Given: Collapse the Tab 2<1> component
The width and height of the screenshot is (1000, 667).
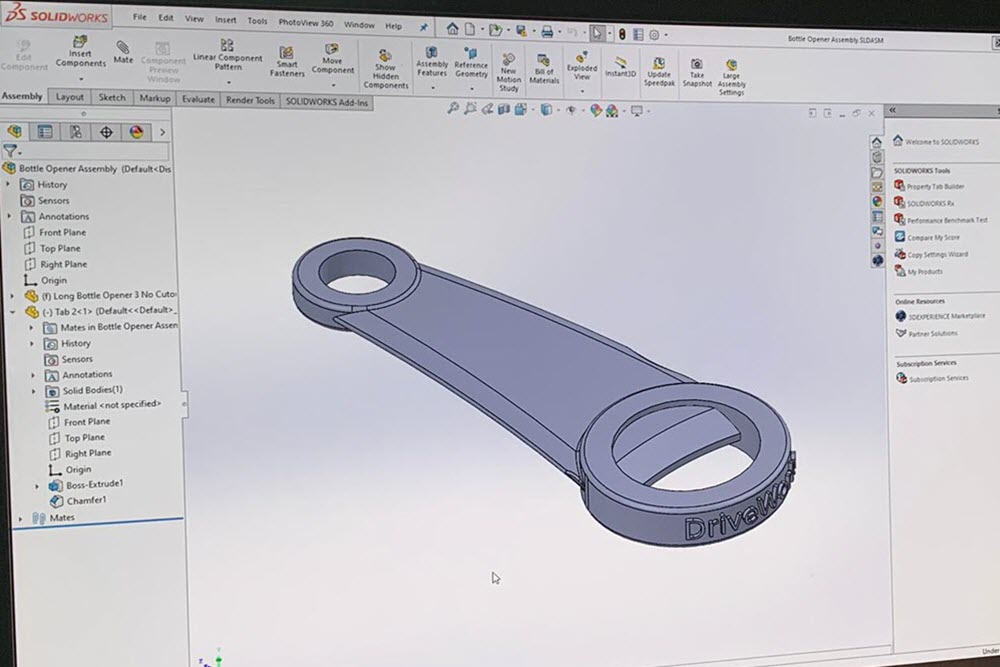Looking at the screenshot, I should click(x=13, y=312).
